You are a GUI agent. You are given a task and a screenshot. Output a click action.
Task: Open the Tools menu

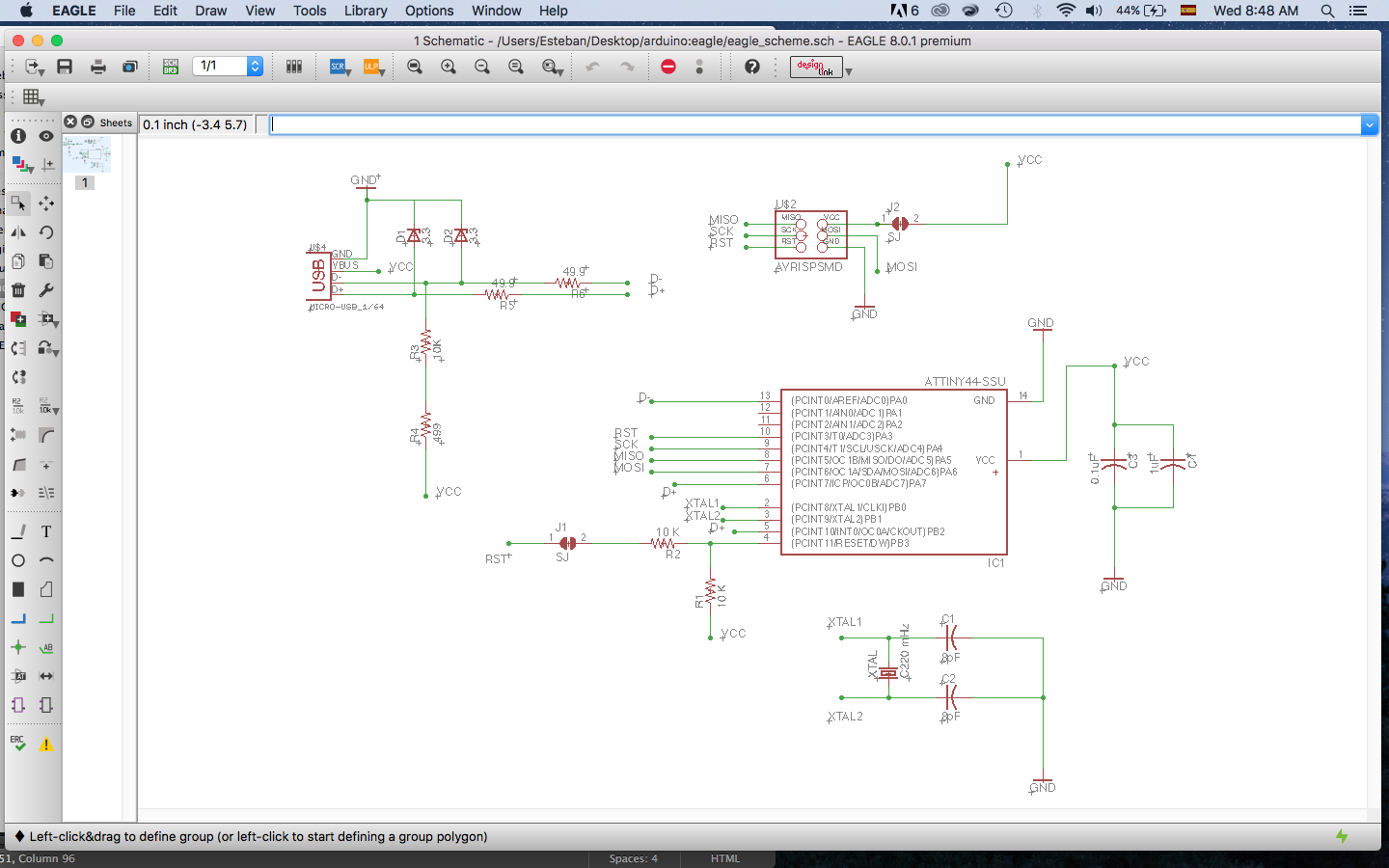point(310,11)
